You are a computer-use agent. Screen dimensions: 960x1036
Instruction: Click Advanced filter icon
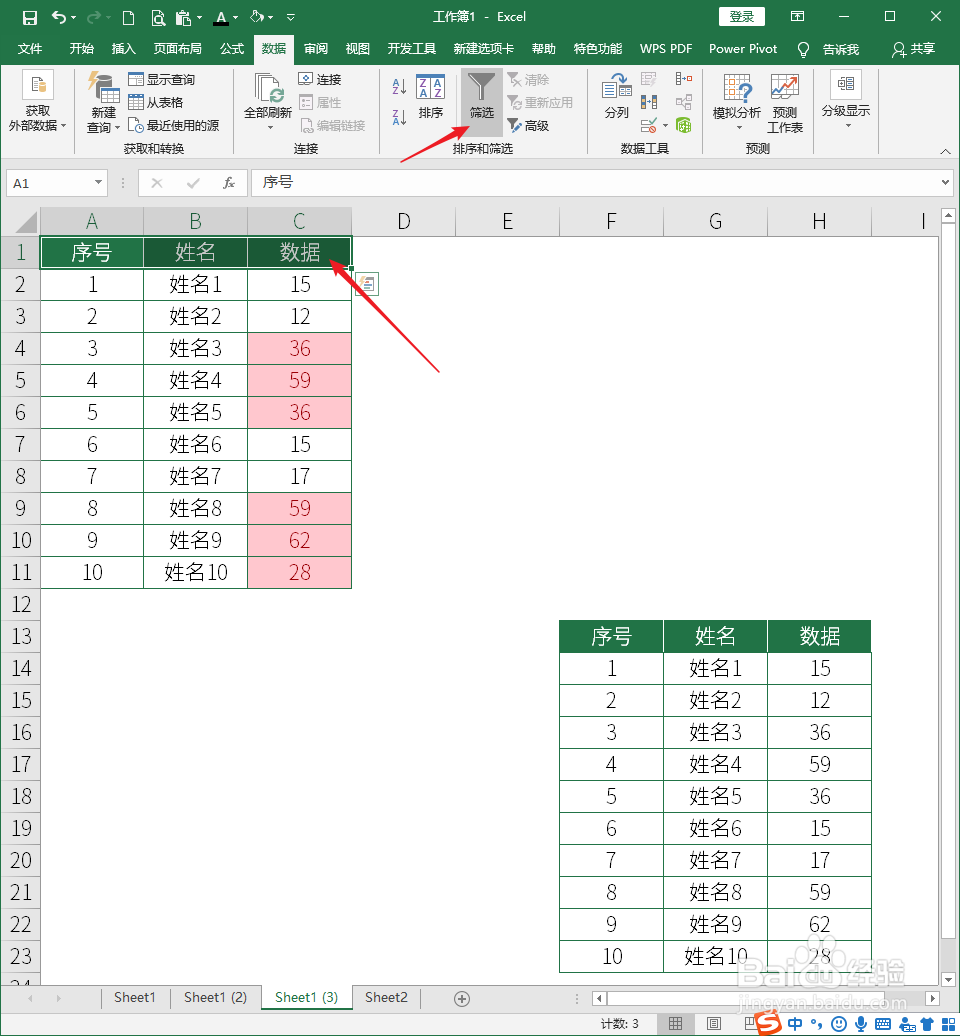tap(515, 125)
